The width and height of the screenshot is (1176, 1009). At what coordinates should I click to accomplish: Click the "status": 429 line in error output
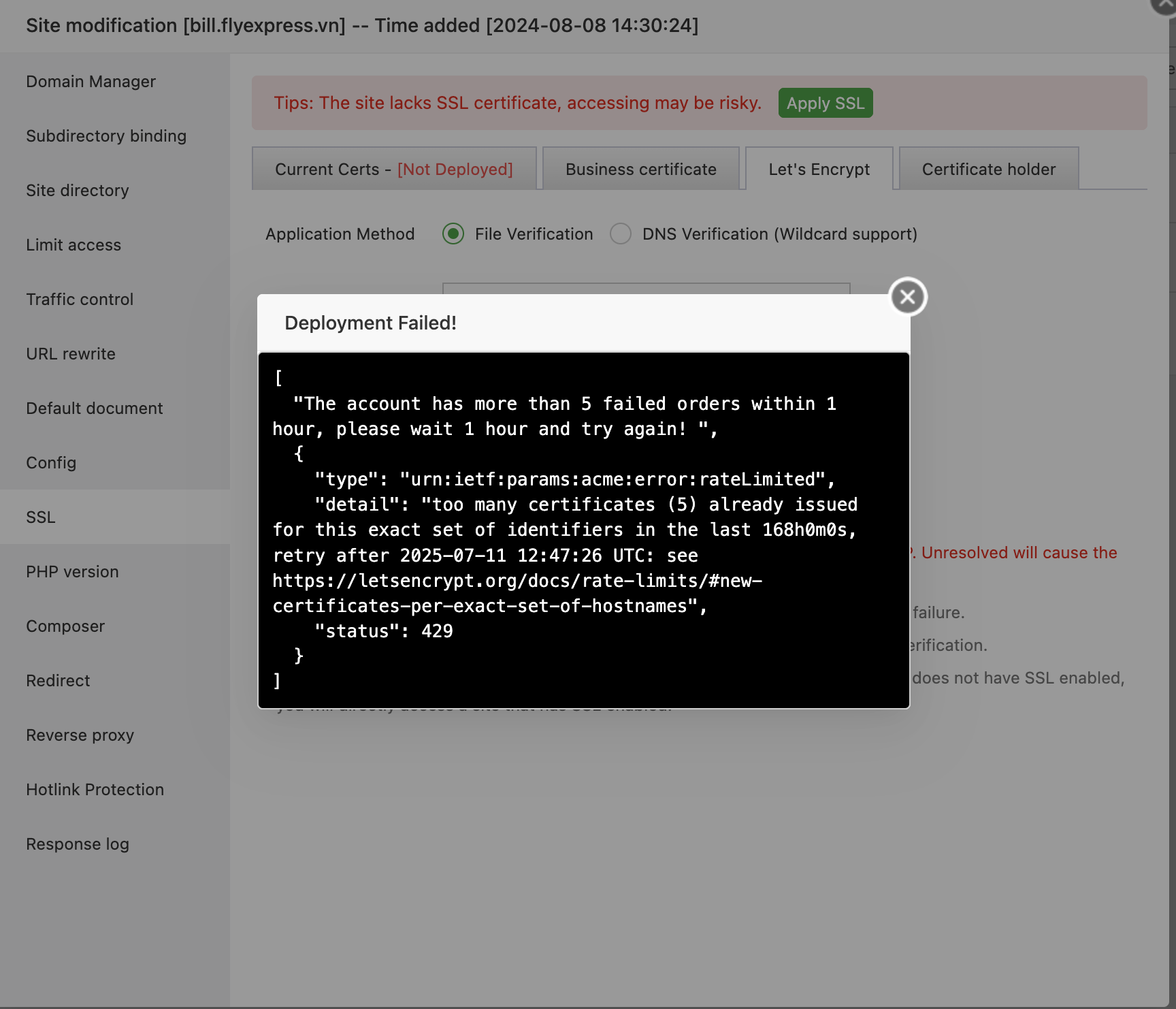[384, 631]
